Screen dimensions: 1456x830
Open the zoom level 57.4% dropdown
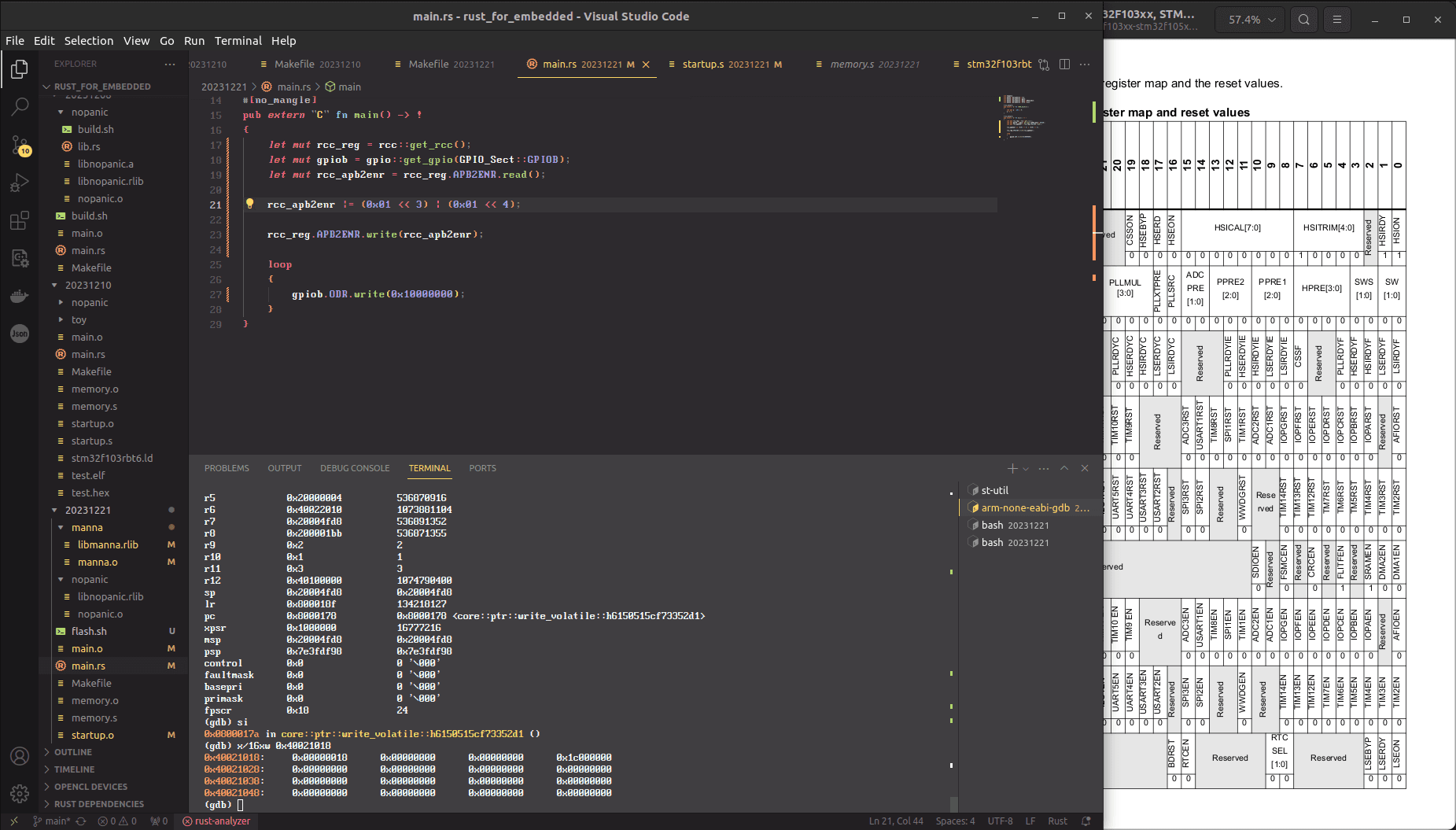[x=1250, y=20]
